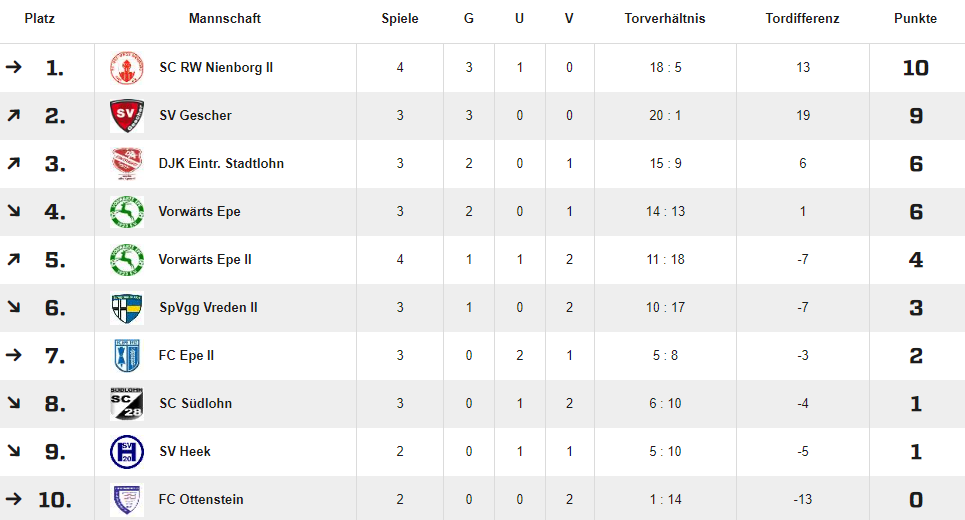The height and width of the screenshot is (520, 965).
Task: Click the upward trend arrow beside rank 2
Action: 14,115
